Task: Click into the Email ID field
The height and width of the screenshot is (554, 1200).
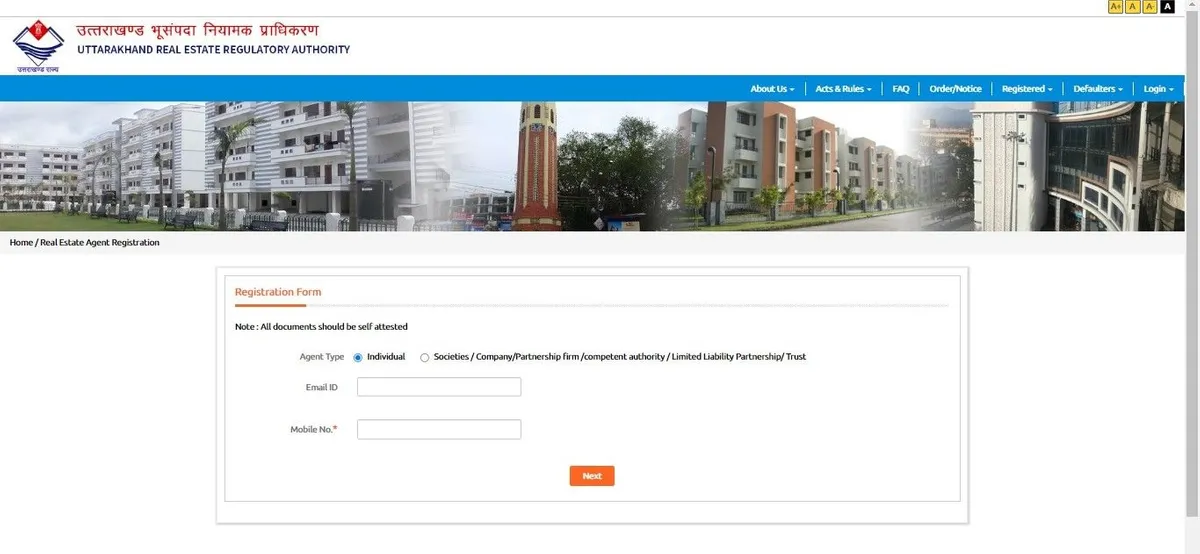Action: (439, 387)
